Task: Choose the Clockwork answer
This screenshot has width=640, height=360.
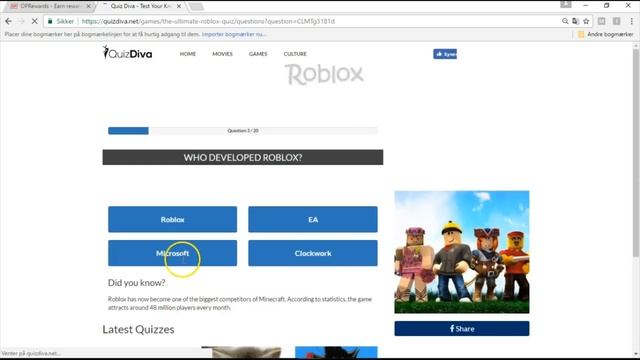Action: pyautogui.click(x=313, y=253)
